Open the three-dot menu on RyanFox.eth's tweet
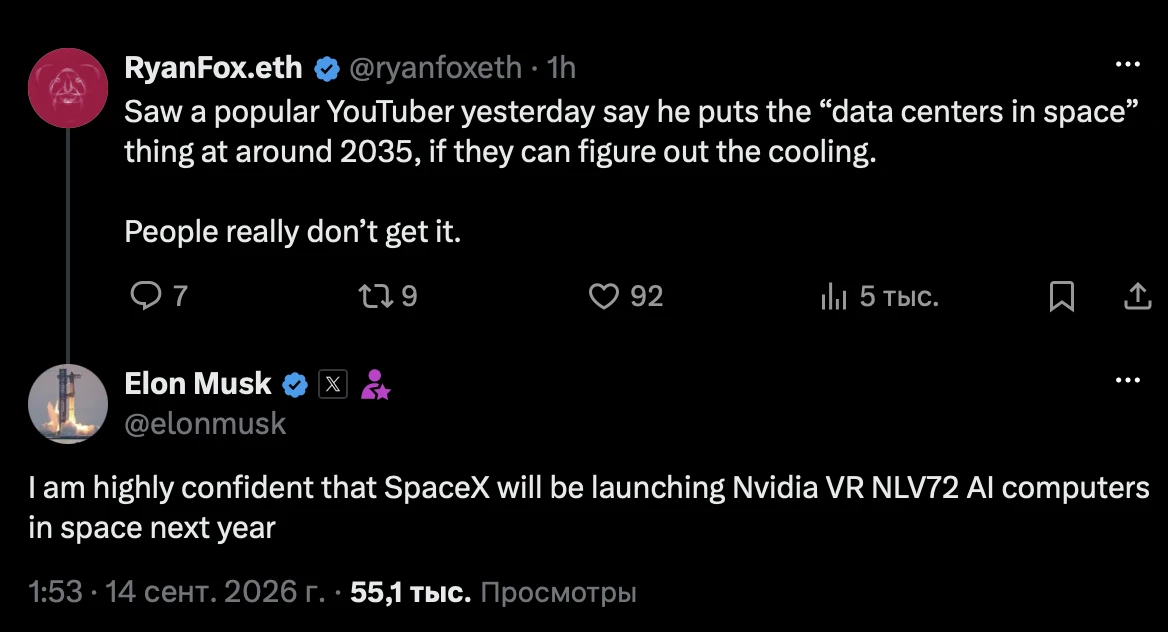Image resolution: width=1168 pixels, height=632 pixels. [1128, 64]
